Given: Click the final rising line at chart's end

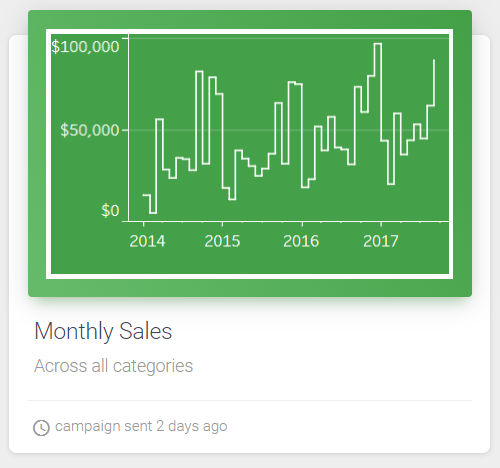Looking at the screenshot, I should pyautogui.click(x=434, y=83).
